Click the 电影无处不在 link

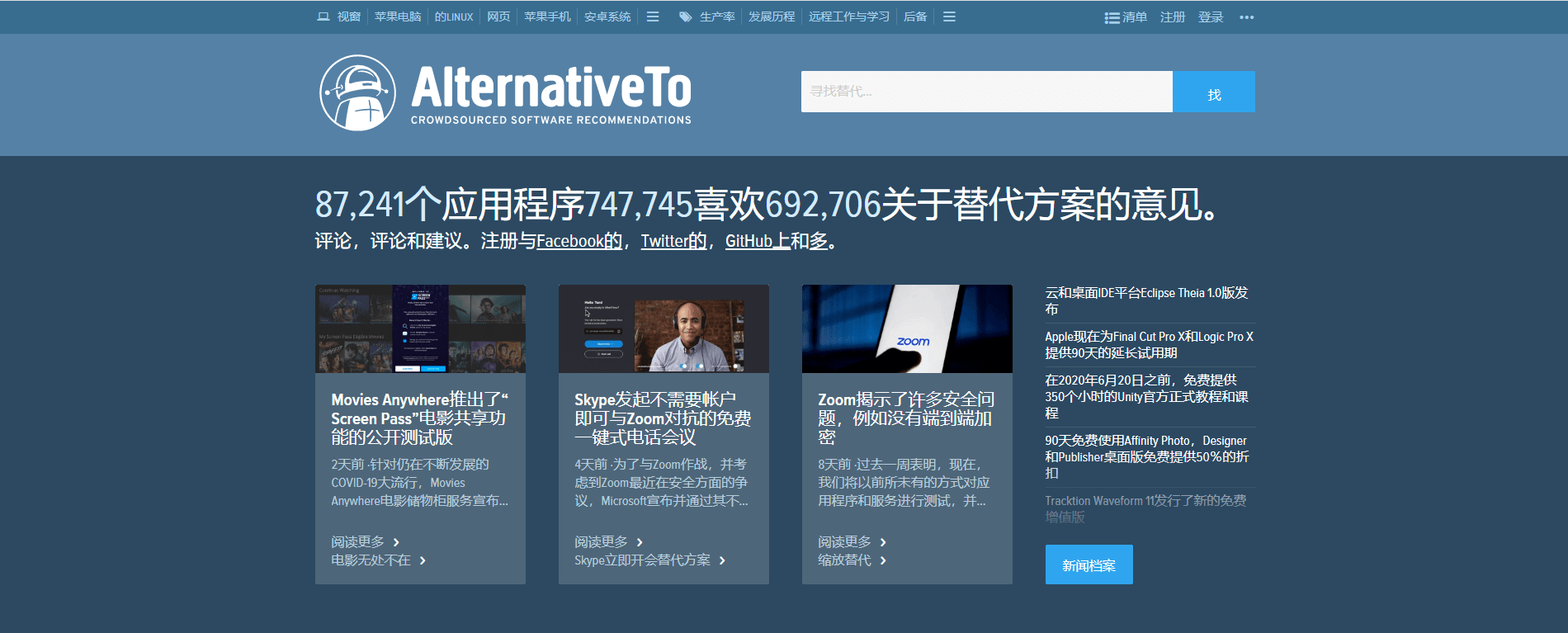coord(371,560)
